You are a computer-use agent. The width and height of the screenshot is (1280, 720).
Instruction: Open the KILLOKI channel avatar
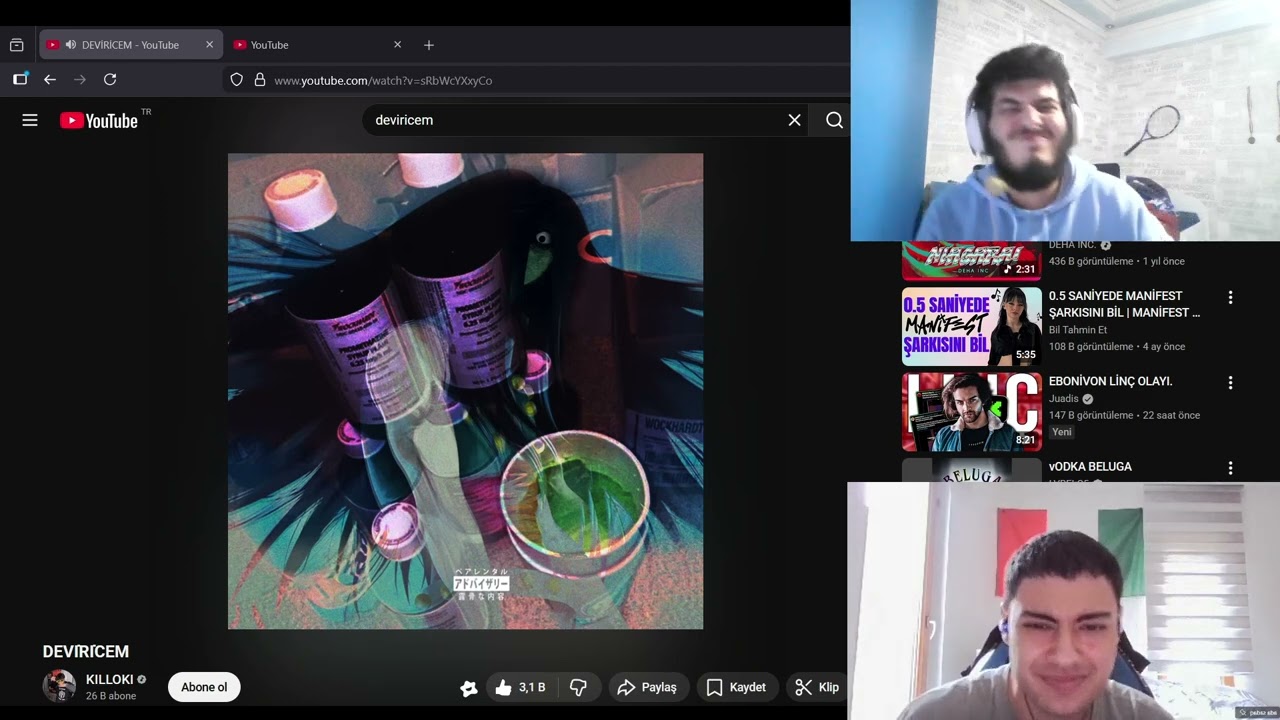coord(59,686)
